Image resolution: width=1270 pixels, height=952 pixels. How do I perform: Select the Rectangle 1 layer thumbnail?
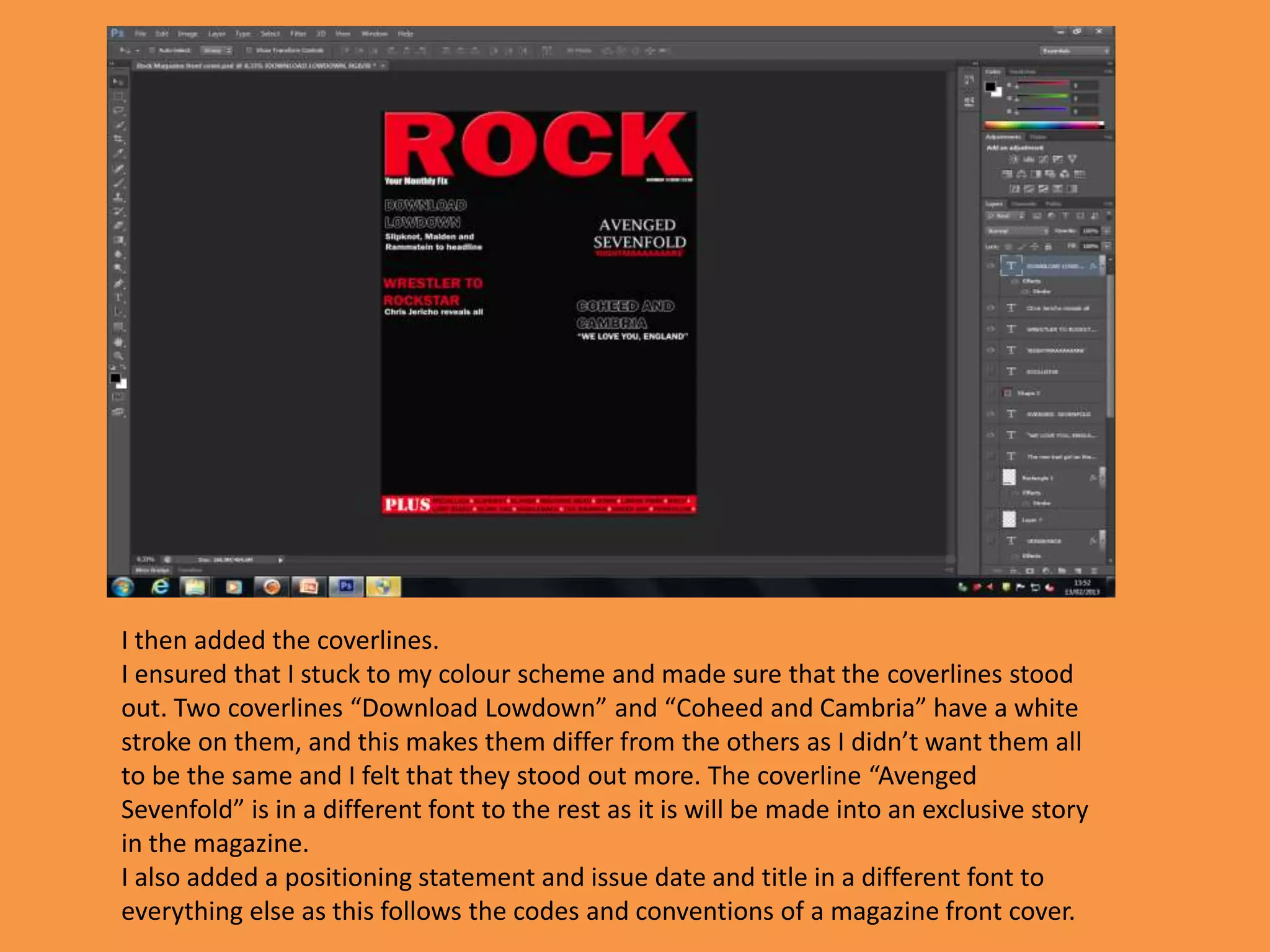(x=1010, y=477)
